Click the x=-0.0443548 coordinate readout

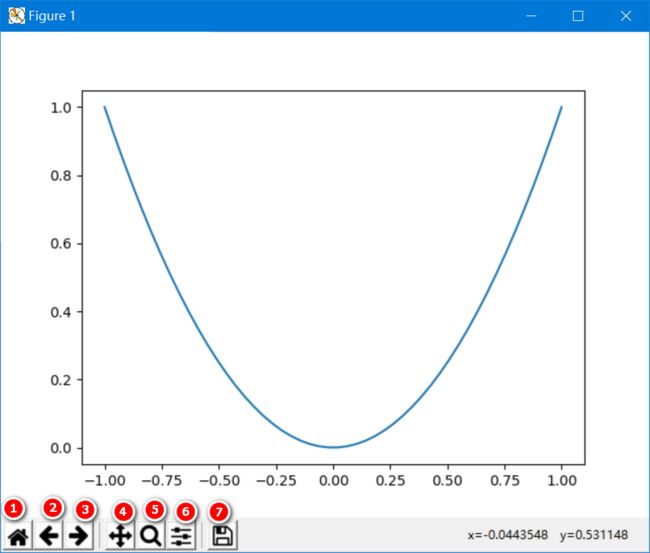point(507,535)
